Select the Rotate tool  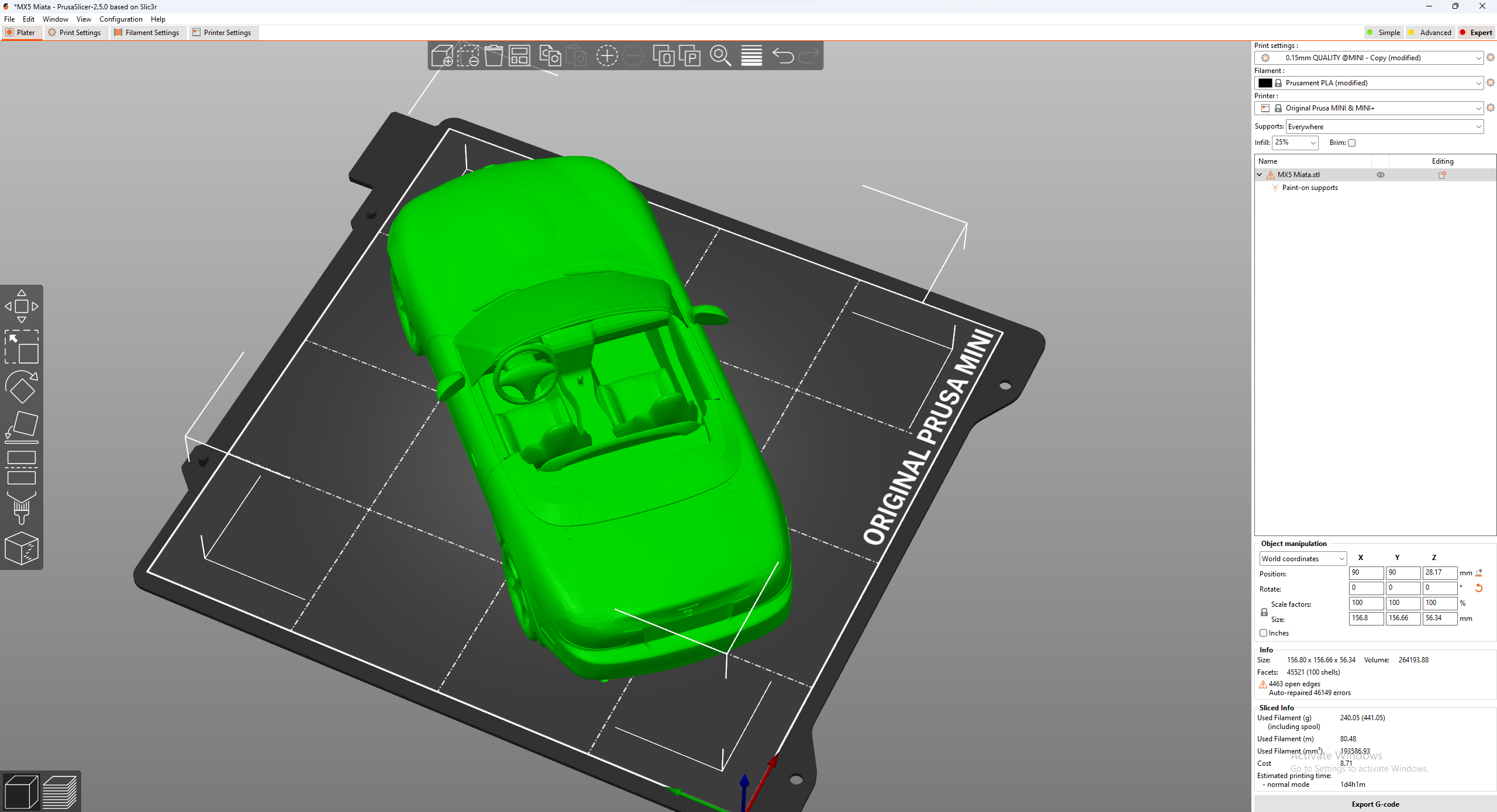[22, 387]
